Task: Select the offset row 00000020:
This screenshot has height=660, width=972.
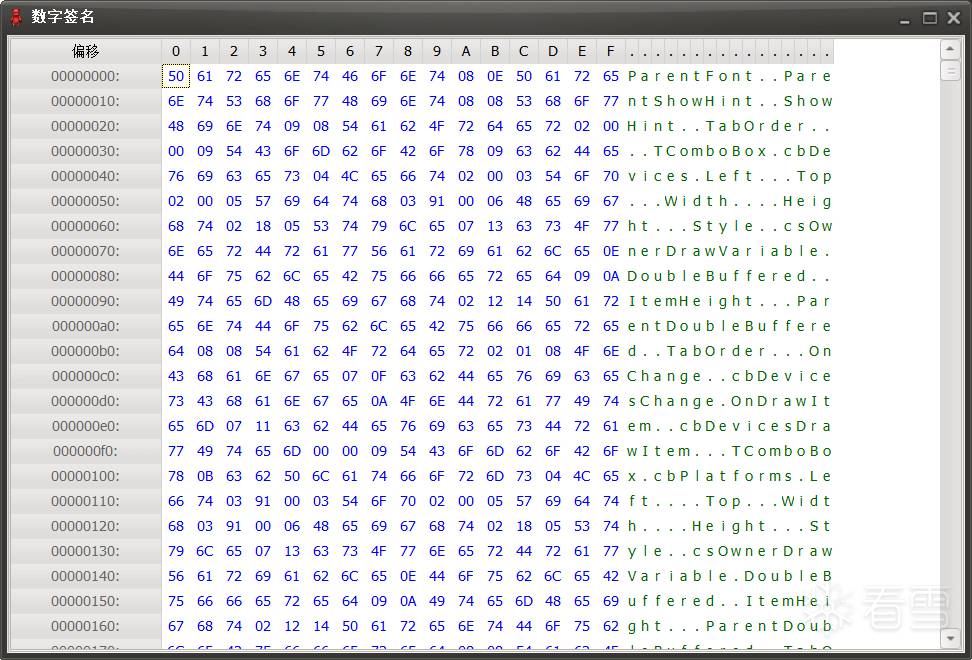Action: [x=86, y=126]
